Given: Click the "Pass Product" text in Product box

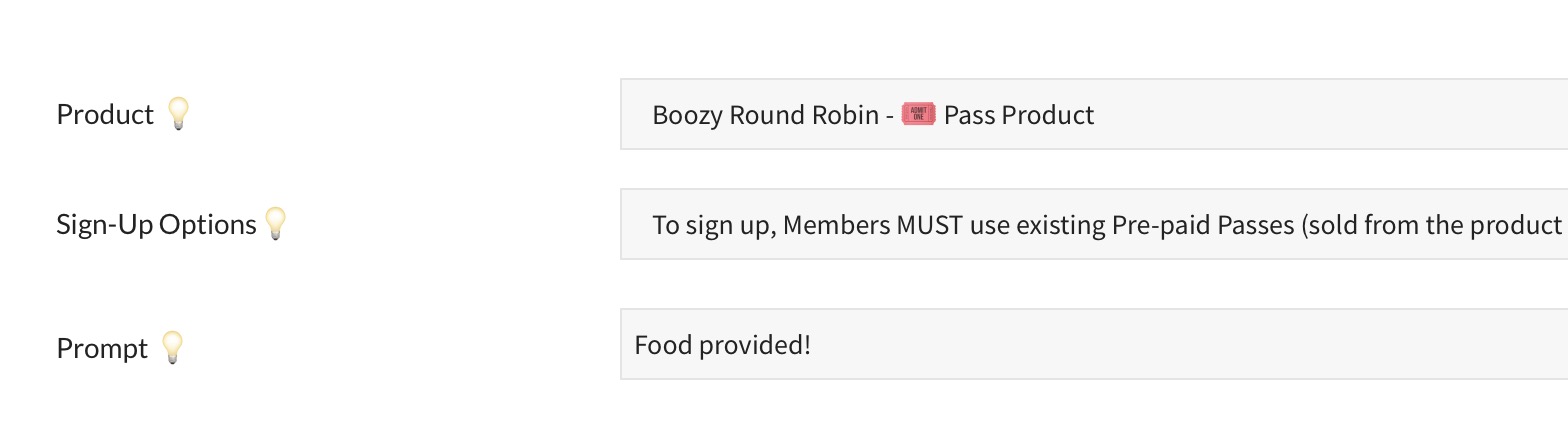Looking at the screenshot, I should [1019, 115].
